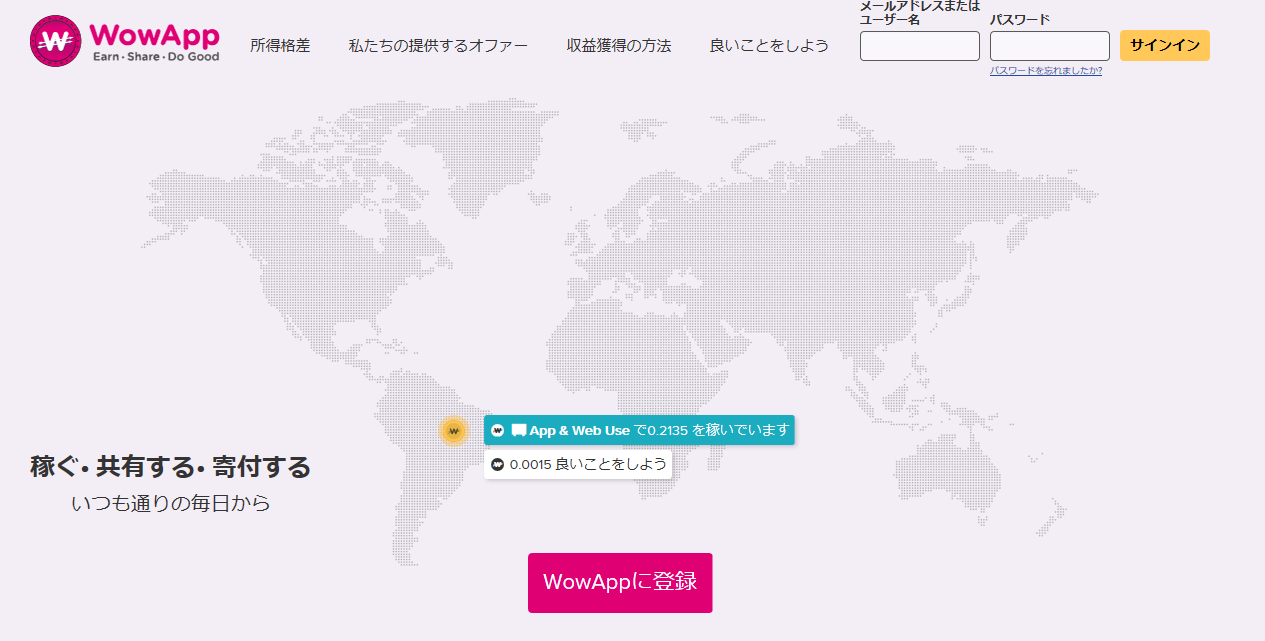Open the パスワードを忘れましたか? link
The image size is (1265, 641).
click(x=1046, y=71)
